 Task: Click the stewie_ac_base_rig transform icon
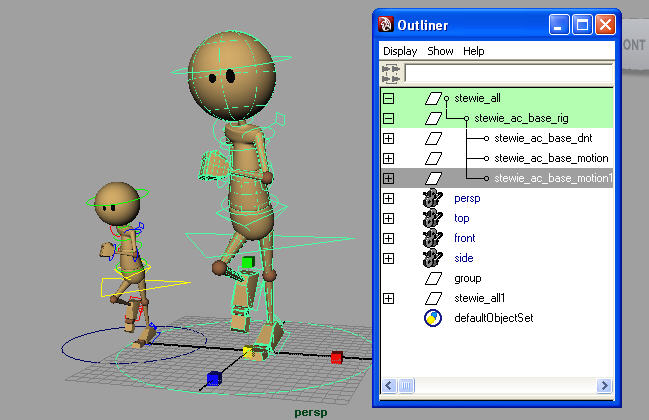[433, 118]
